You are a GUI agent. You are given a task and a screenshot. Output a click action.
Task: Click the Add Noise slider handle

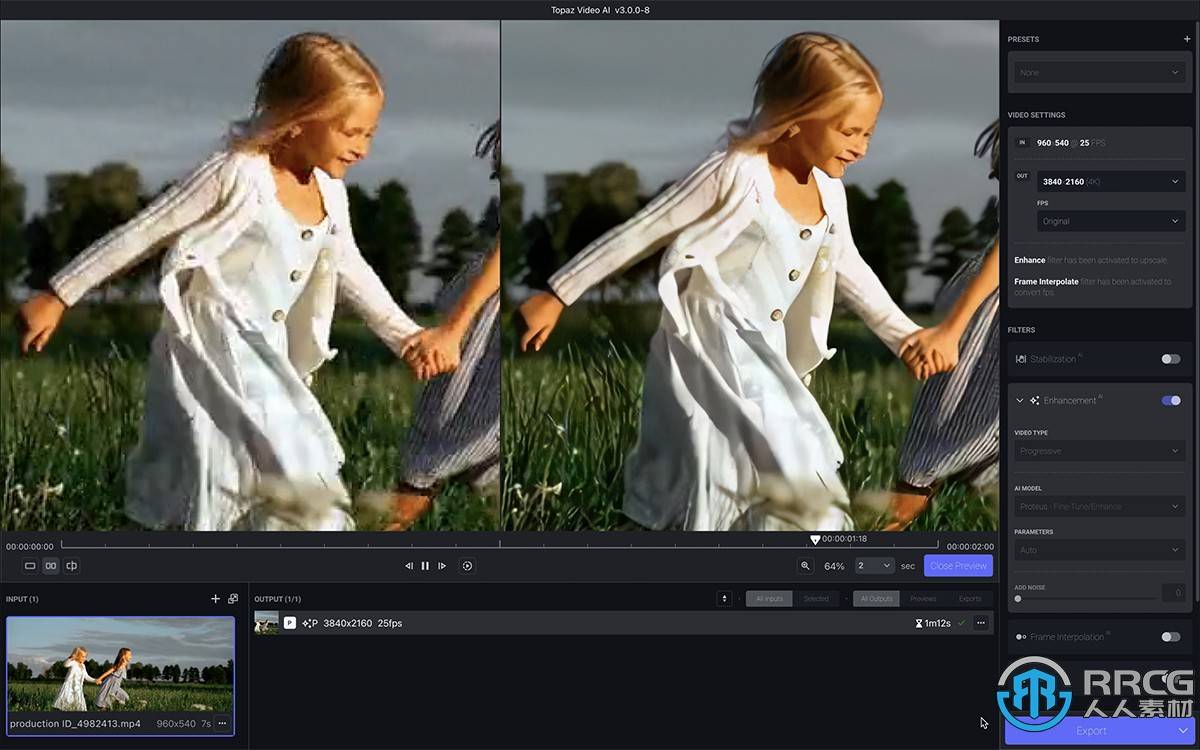1018,599
